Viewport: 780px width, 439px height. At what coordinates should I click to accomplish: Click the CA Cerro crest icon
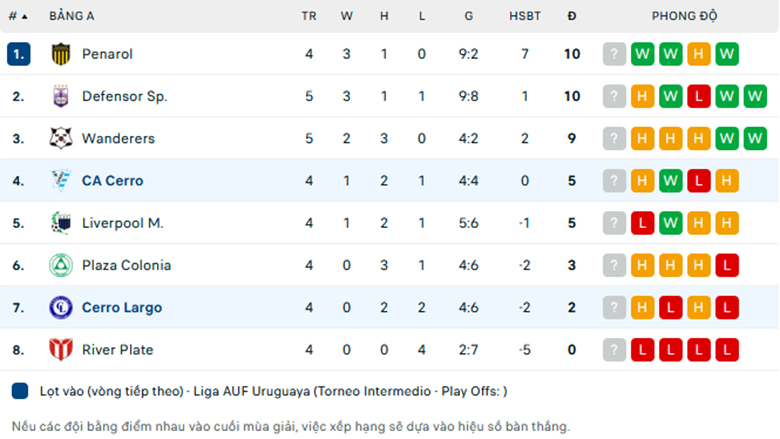(x=61, y=180)
